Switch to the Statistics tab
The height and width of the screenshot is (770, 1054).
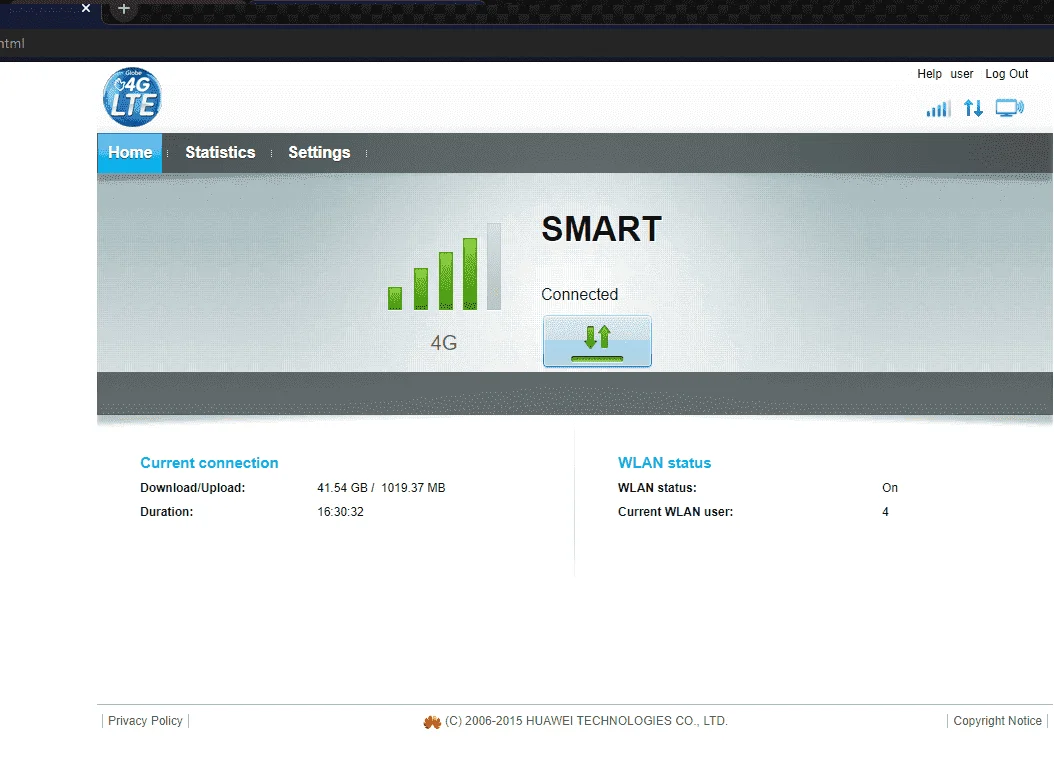(x=220, y=153)
